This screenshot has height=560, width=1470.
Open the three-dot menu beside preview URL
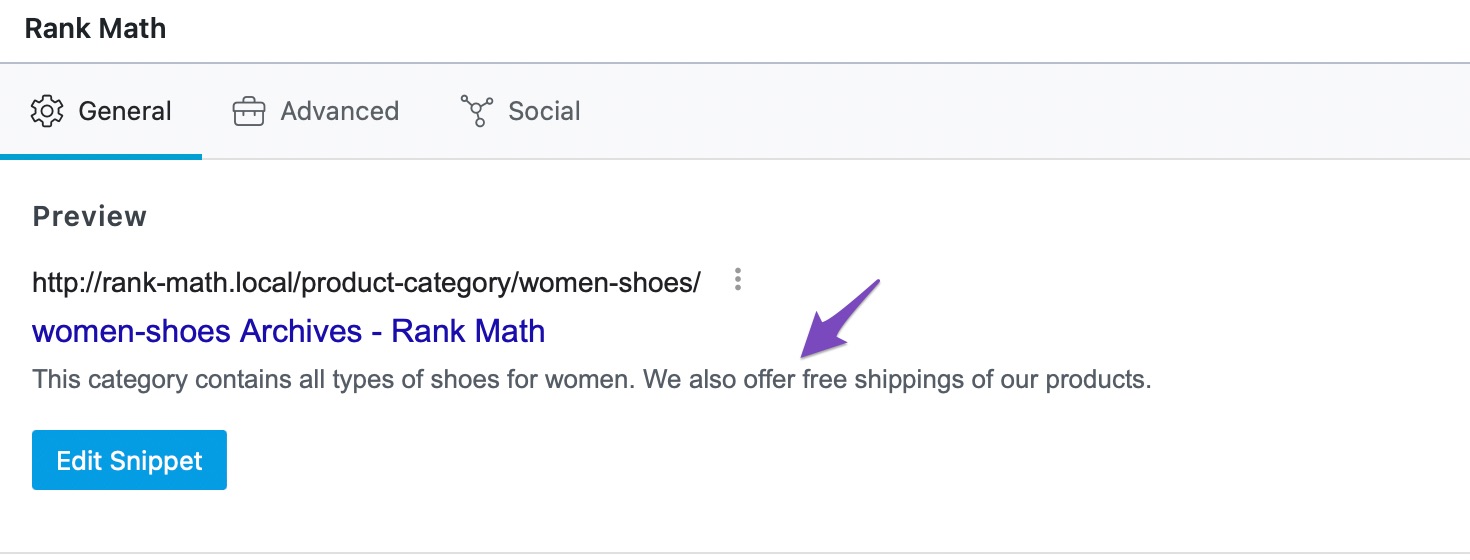click(x=738, y=280)
